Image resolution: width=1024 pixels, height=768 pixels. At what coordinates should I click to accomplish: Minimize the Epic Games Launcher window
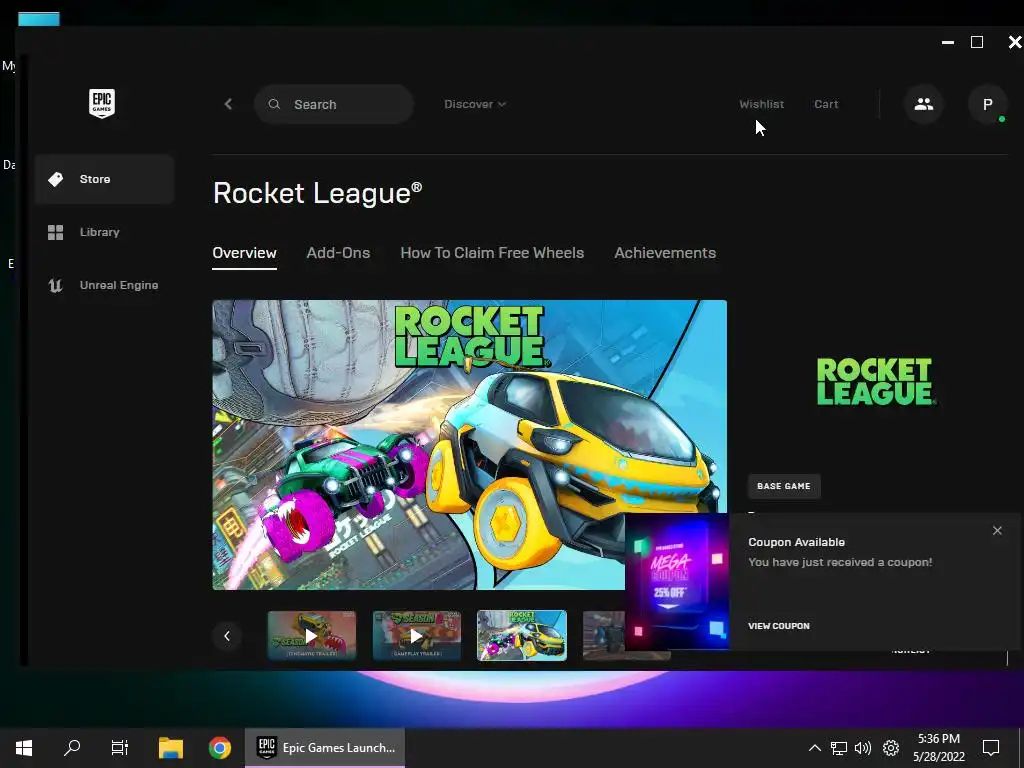tap(948, 42)
